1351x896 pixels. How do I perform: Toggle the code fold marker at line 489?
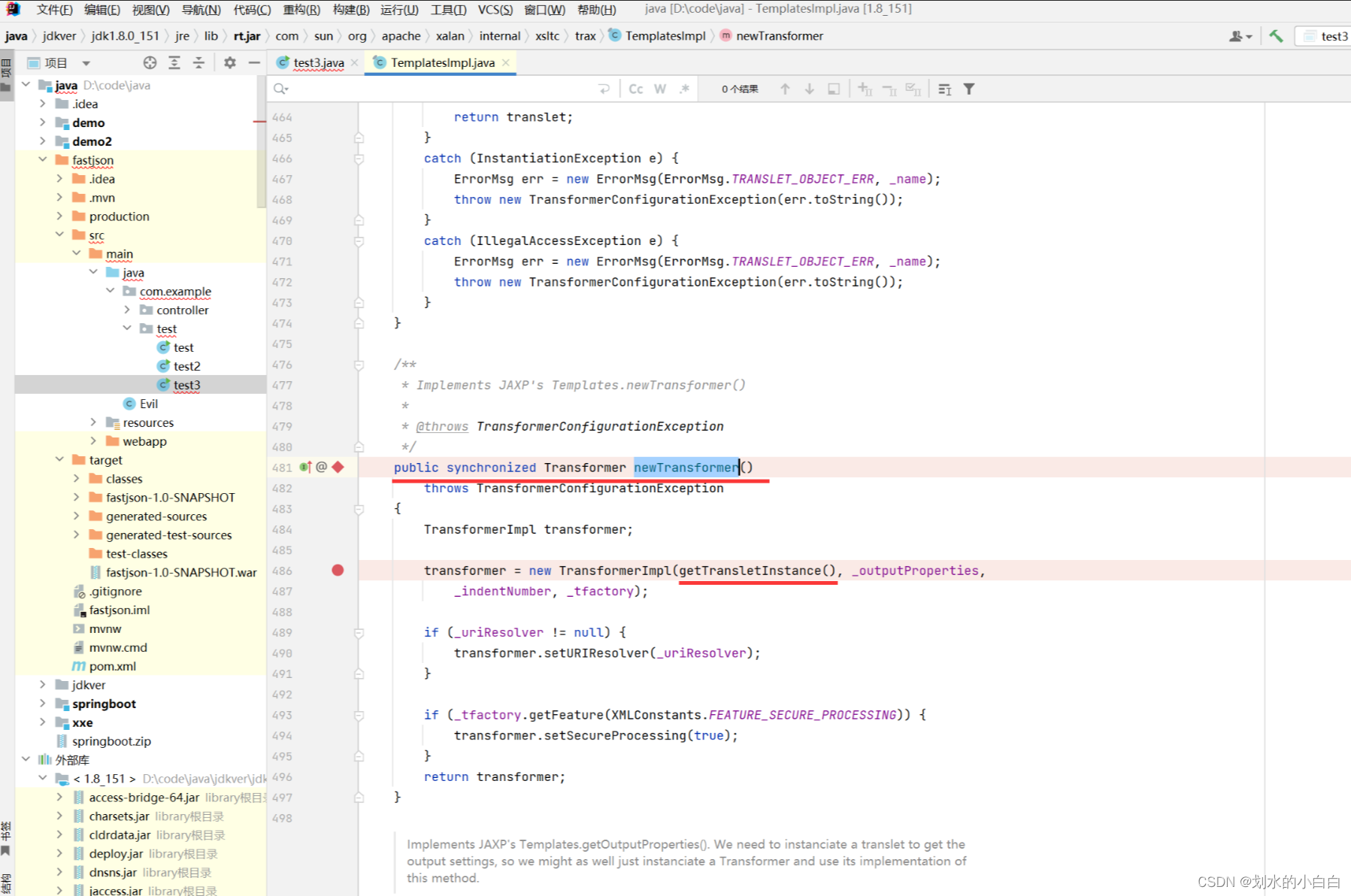coord(359,633)
